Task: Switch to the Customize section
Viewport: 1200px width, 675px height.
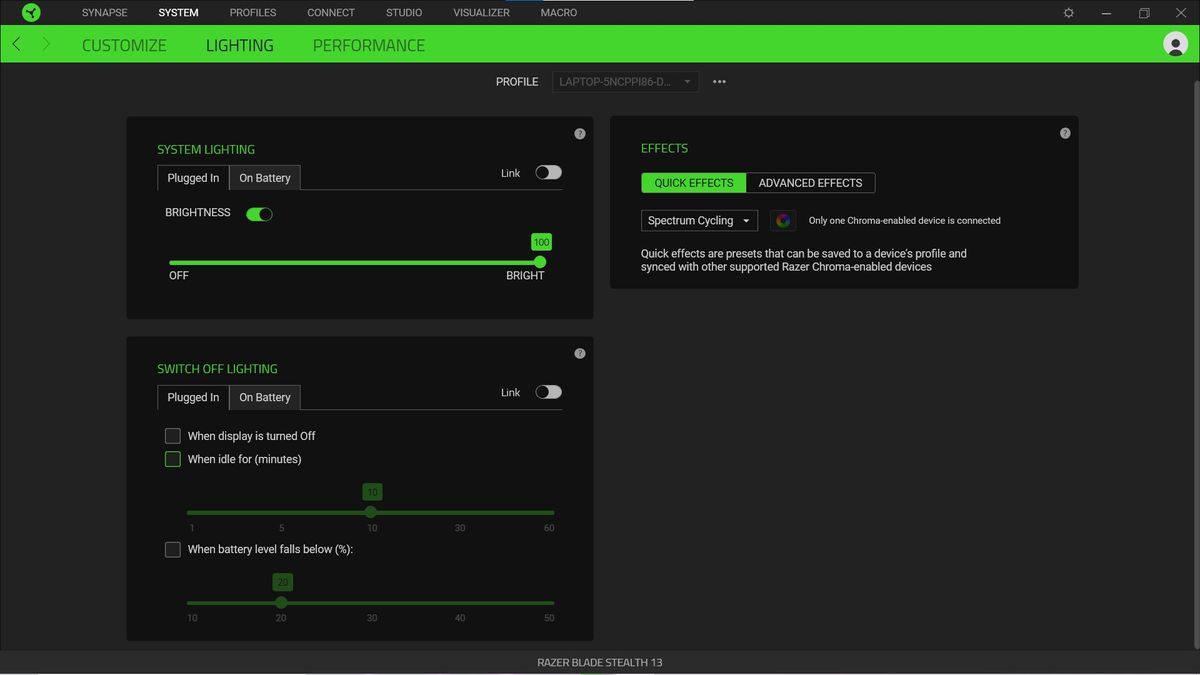Action: coord(124,45)
